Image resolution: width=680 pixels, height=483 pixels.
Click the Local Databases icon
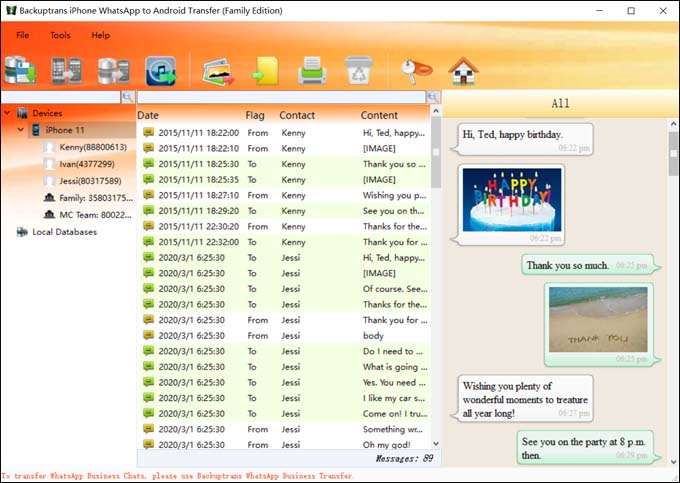(22, 232)
